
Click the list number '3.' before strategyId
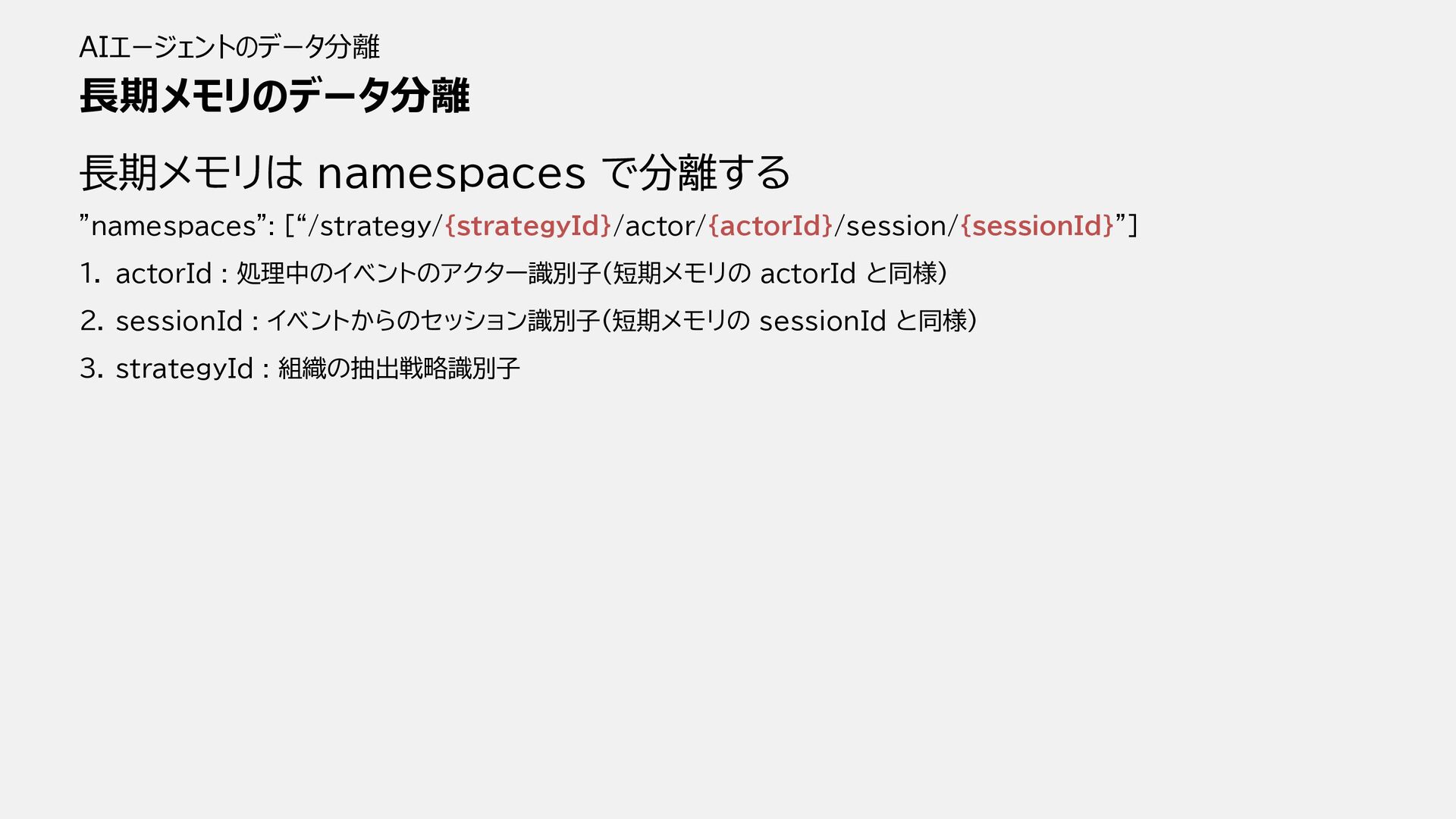(x=91, y=369)
